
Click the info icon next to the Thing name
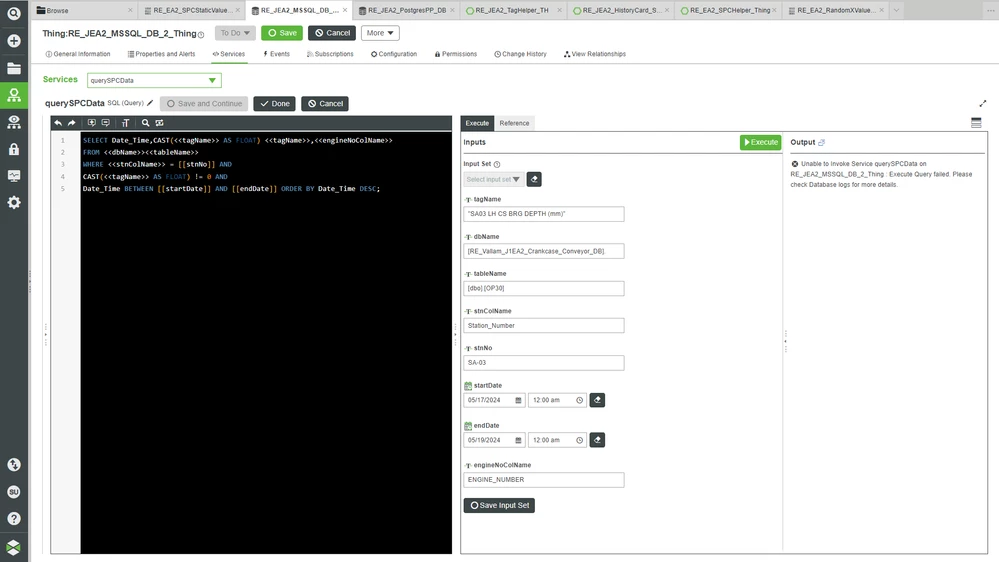201,34
